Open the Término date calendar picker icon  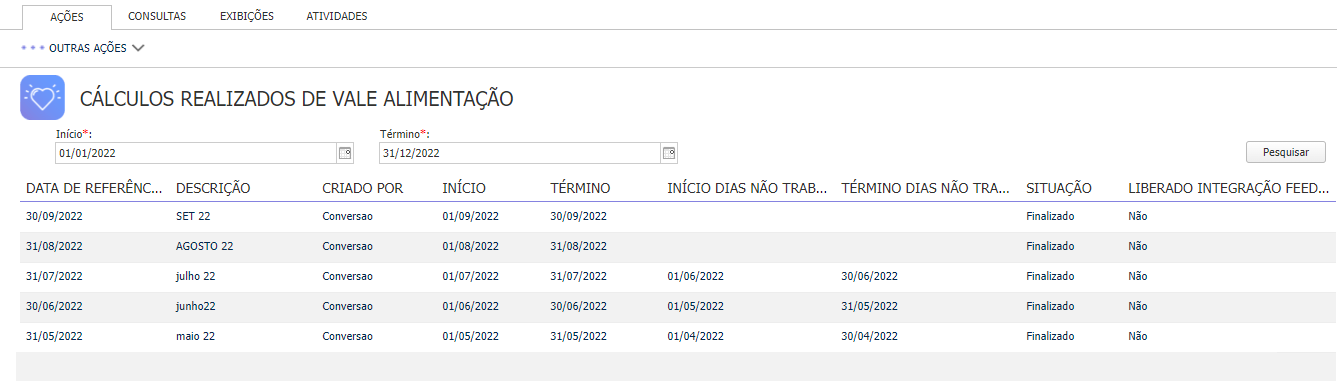669,153
